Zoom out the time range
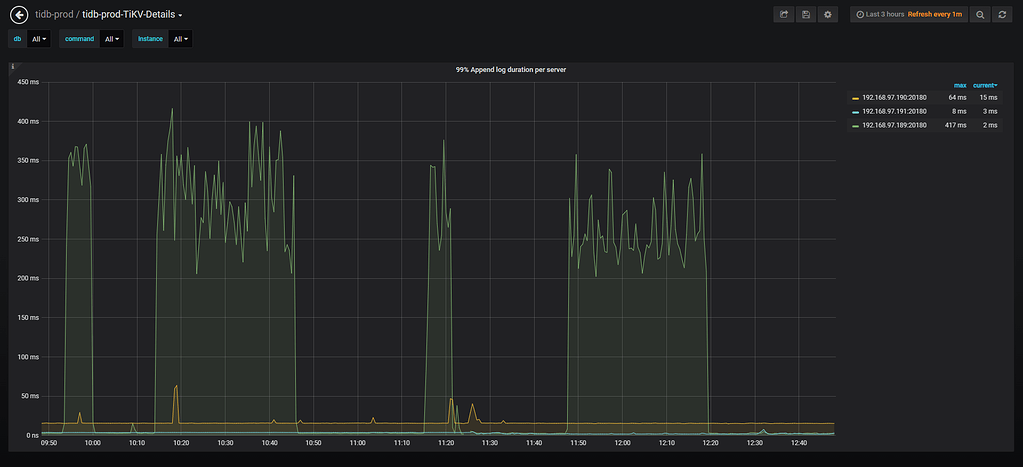 pyautogui.click(x=980, y=14)
